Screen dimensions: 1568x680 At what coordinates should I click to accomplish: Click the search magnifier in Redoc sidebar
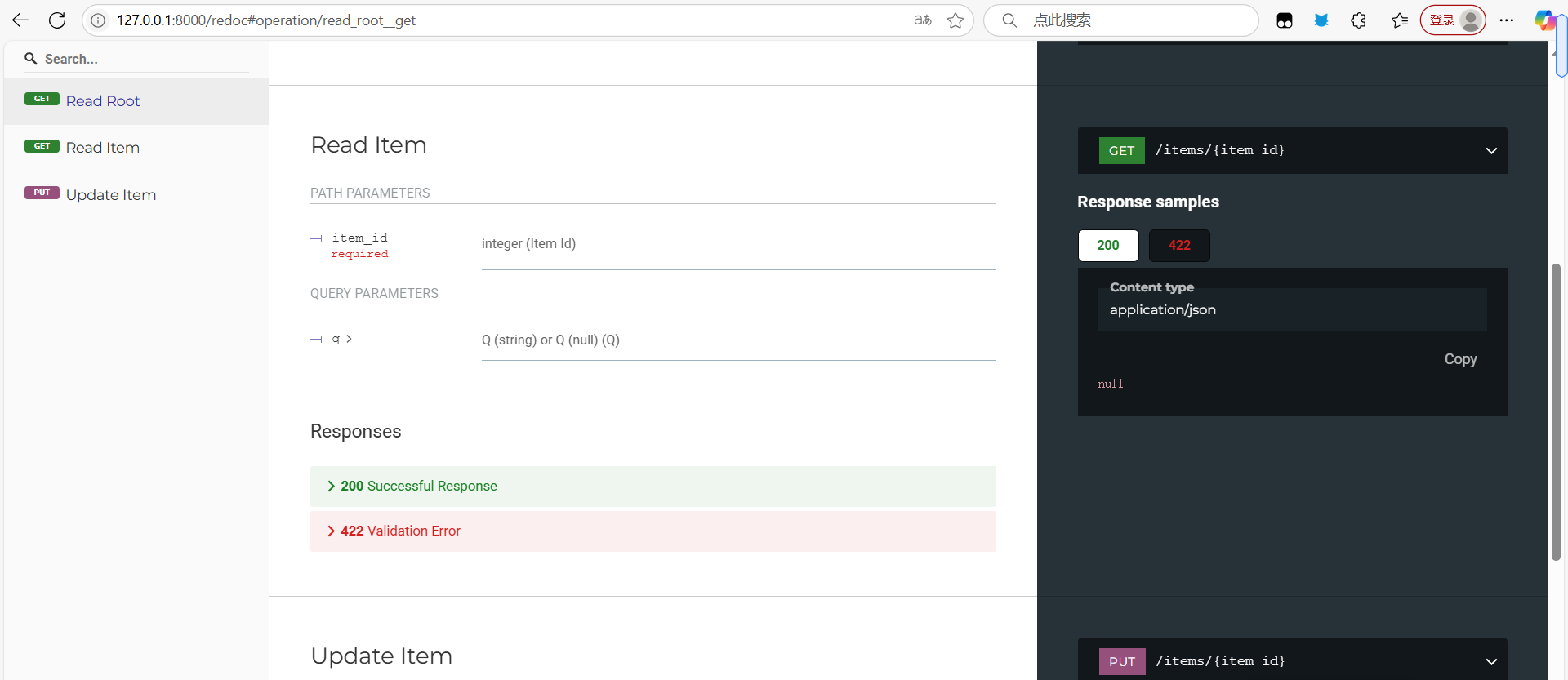(31, 59)
